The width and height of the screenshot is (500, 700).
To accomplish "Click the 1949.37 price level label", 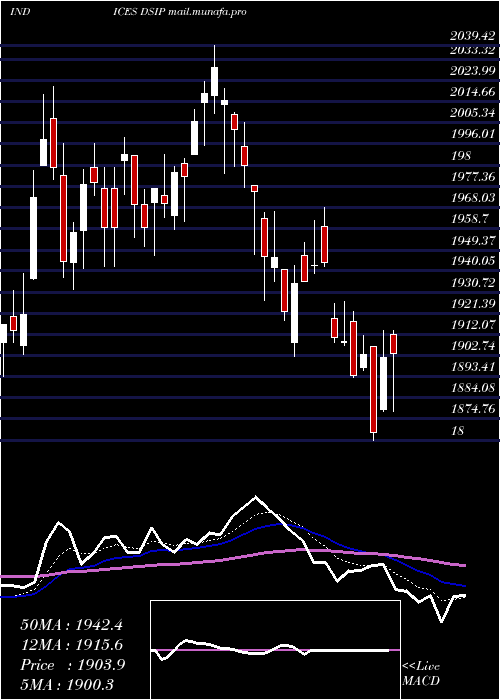I will (472, 240).
